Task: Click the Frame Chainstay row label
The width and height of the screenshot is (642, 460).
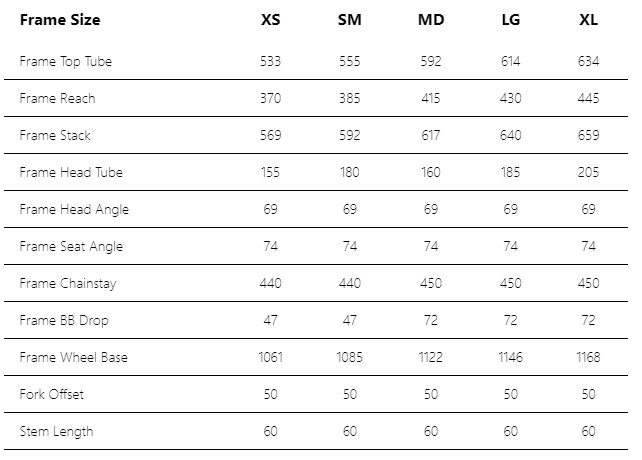Action: pyautogui.click(x=68, y=283)
